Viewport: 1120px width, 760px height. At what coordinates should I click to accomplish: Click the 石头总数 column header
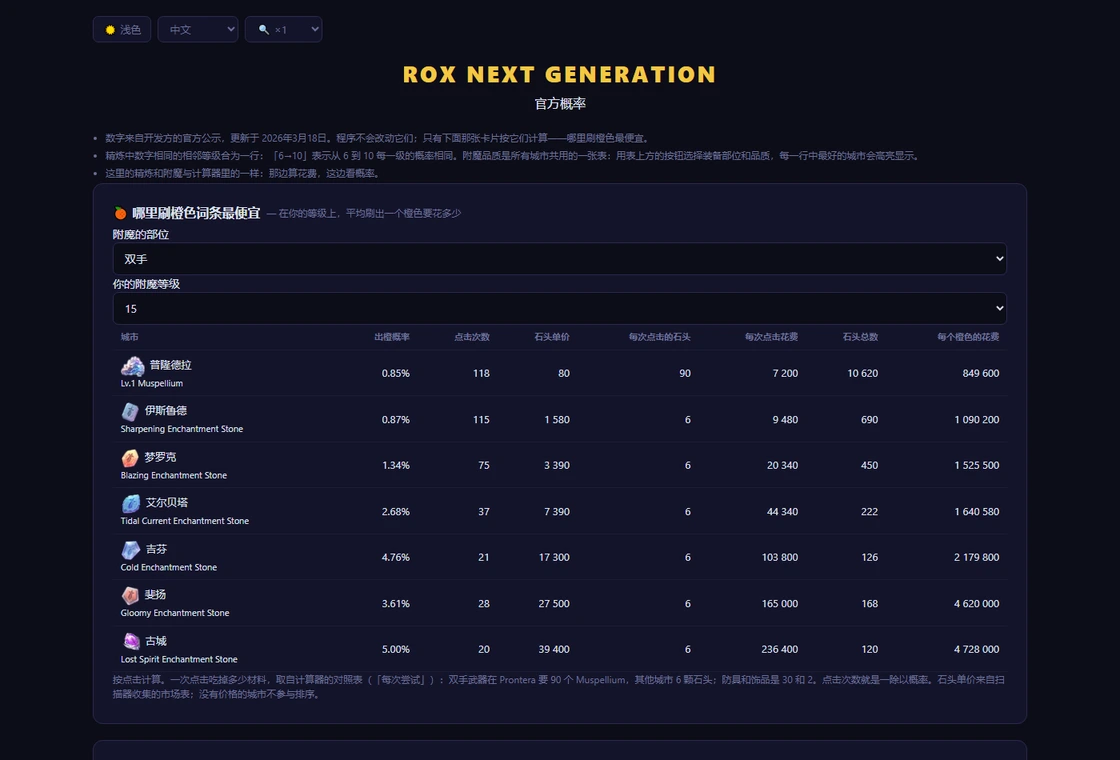tap(861, 337)
